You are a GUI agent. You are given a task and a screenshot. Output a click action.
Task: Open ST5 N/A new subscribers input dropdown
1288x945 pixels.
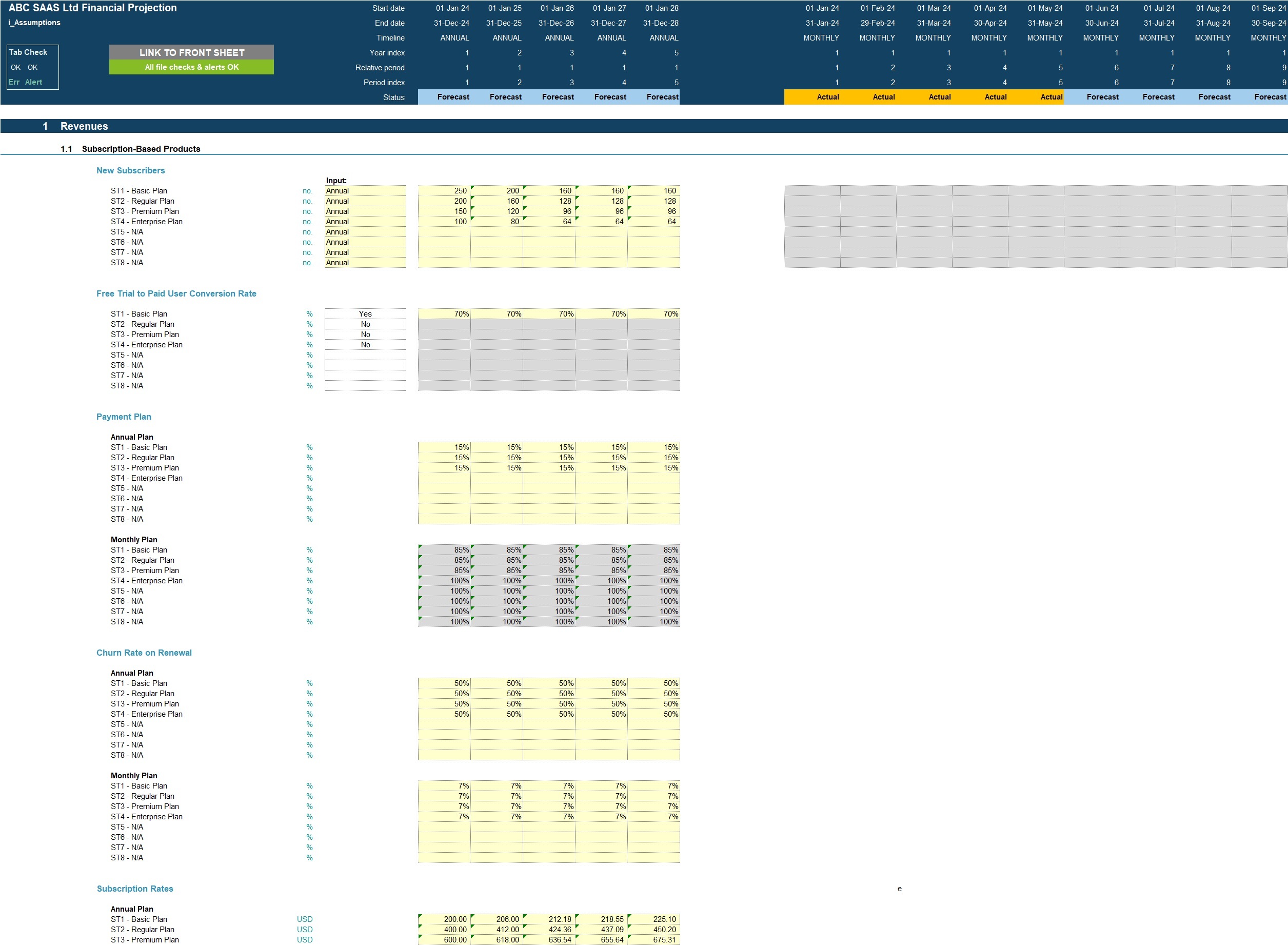pyautogui.click(x=365, y=232)
